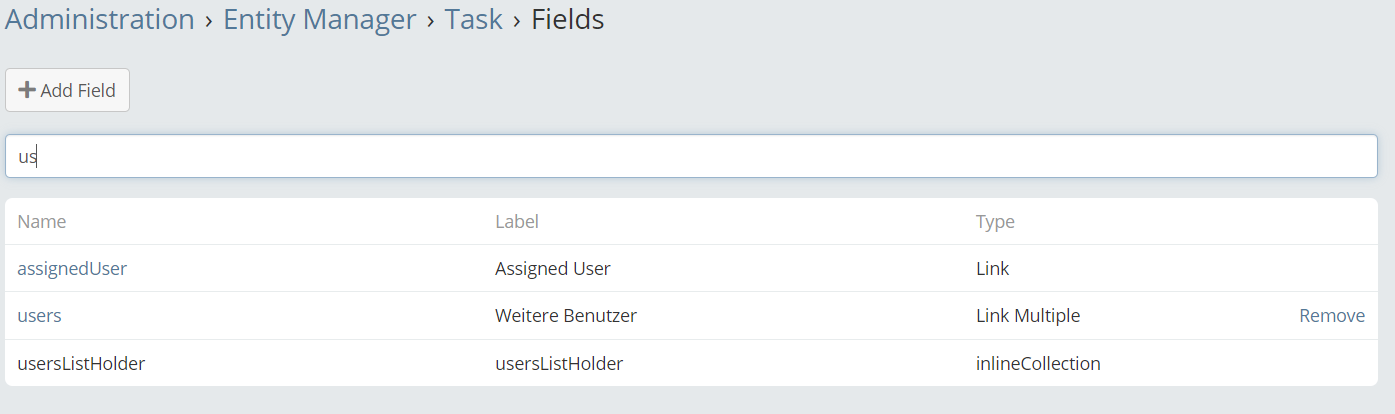Screen dimensions: 1395x414
Task: Navigate to the Task breadcrumb link
Action: pos(473,19)
